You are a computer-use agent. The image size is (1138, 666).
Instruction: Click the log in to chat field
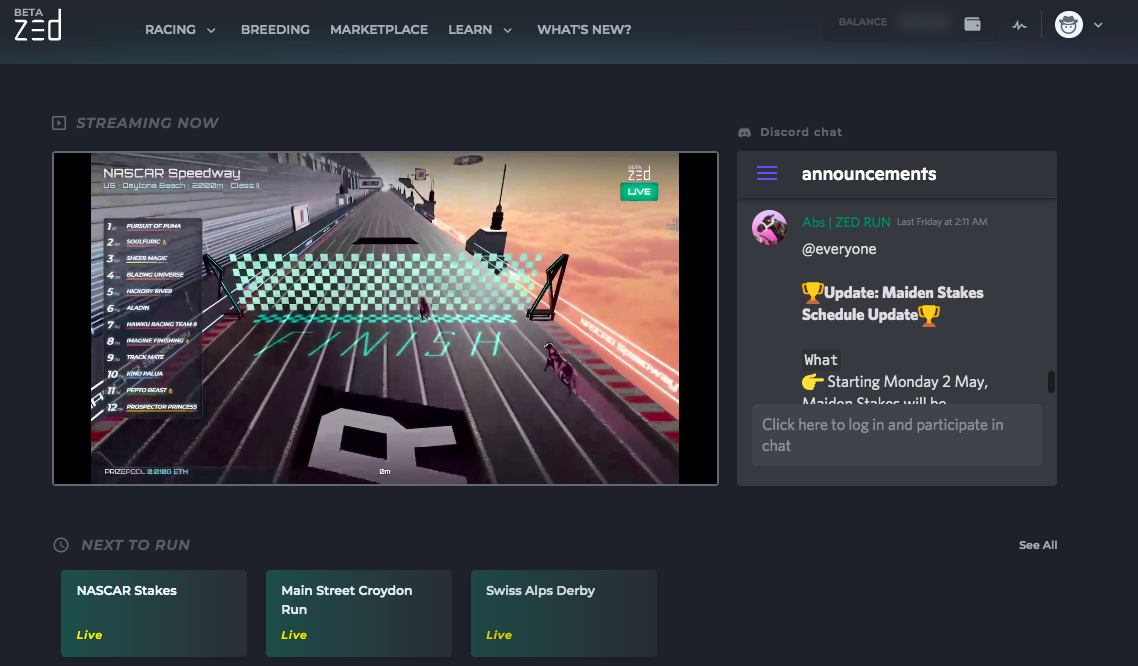click(x=896, y=435)
